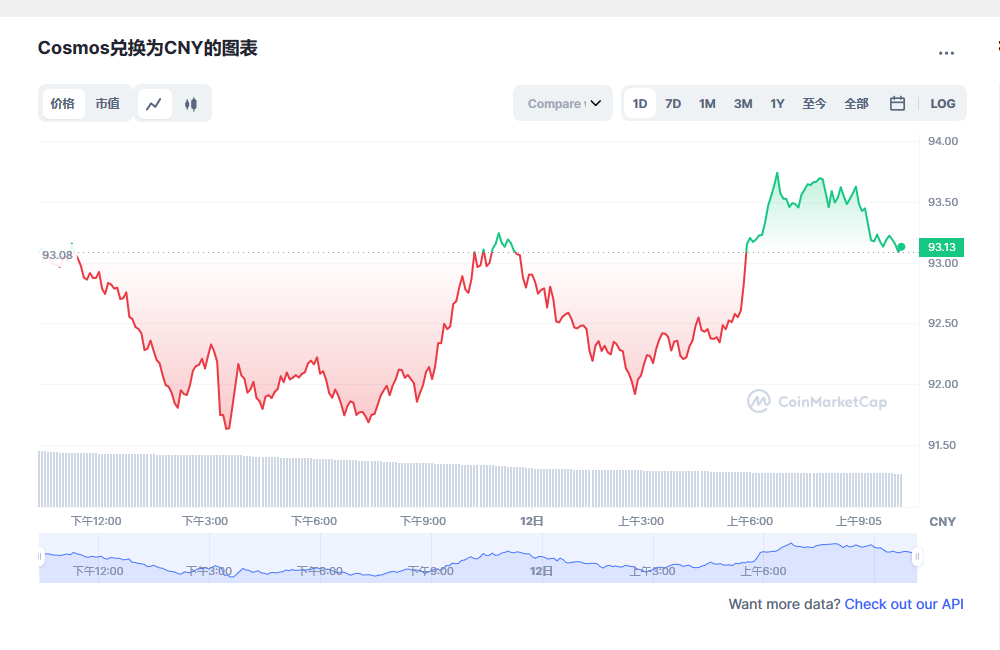Grab the left handle of range navigator
The height and width of the screenshot is (650, 1000).
tap(40, 557)
